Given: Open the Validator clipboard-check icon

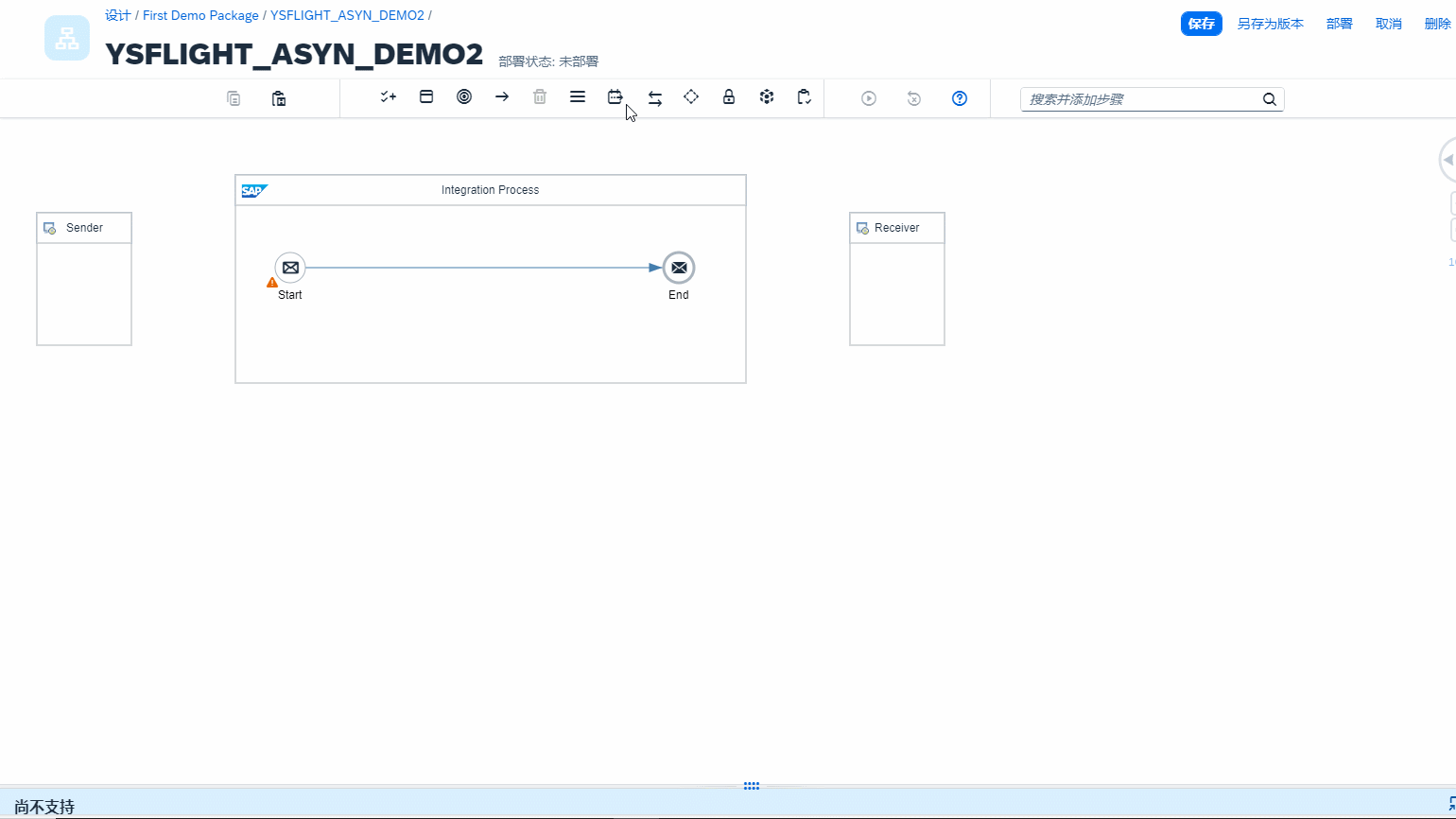Looking at the screenshot, I should [804, 97].
